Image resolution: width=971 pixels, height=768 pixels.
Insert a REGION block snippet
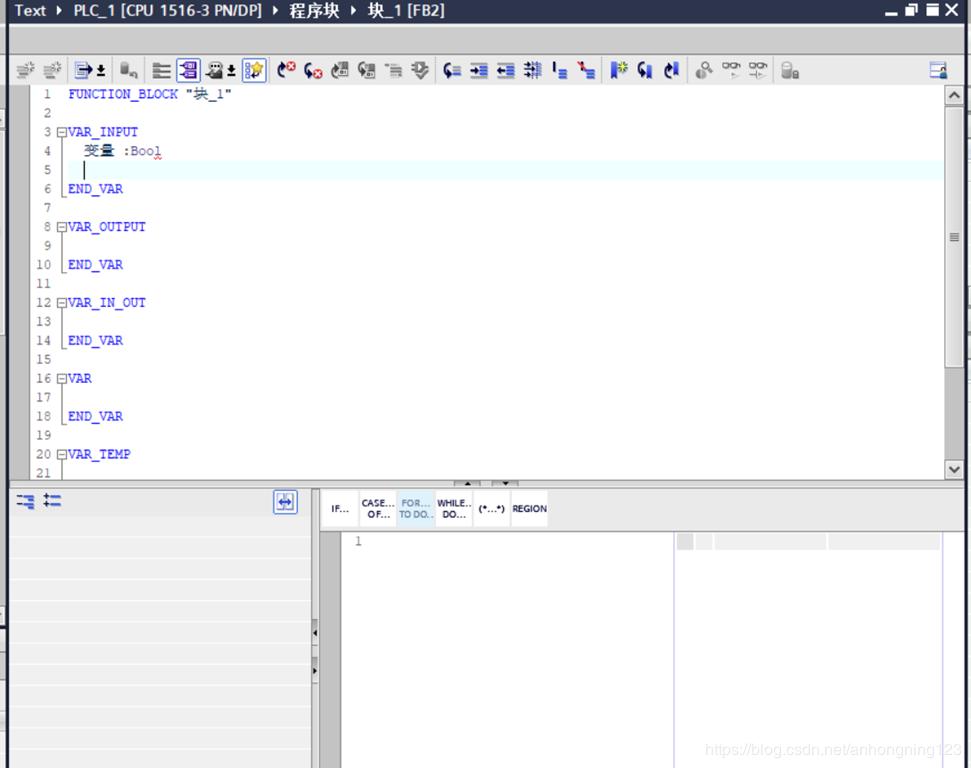[529, 508]
